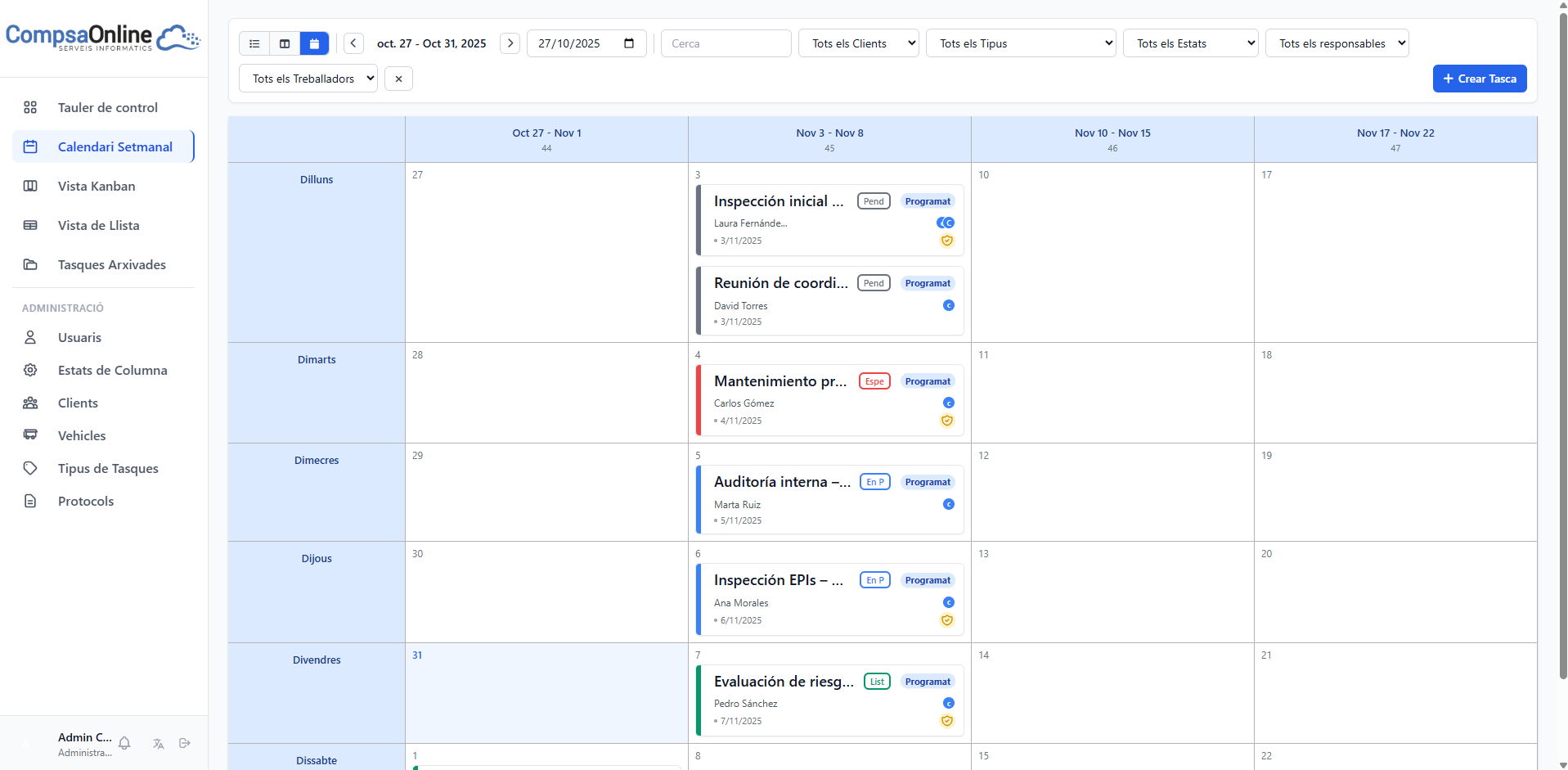This screenshot has width=1568, height=770.
Task: Open the Tots els Clients dropdown
Action: point(858,43)
